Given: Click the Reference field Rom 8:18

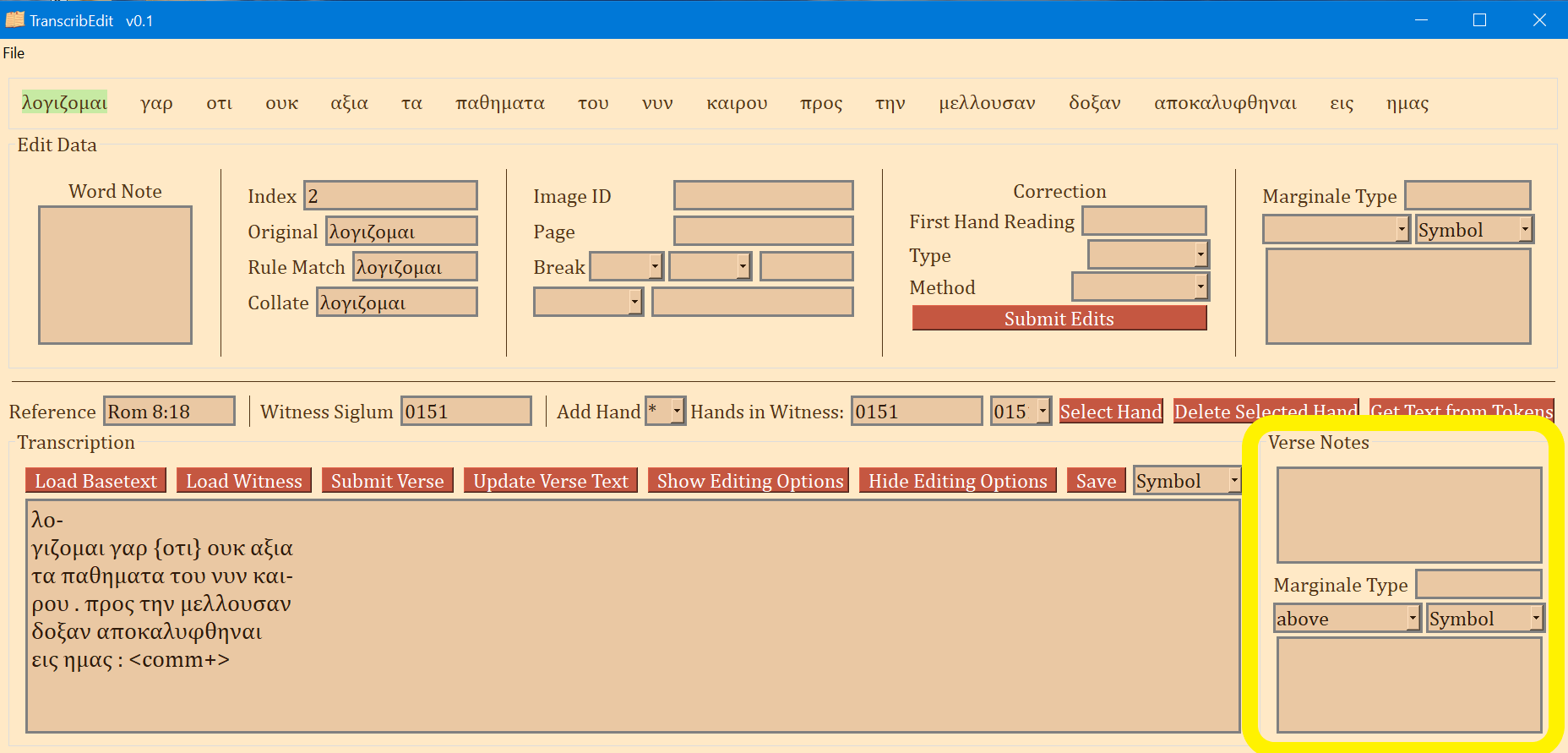Looking at the screenshot, I should click(x=169, y=411).
